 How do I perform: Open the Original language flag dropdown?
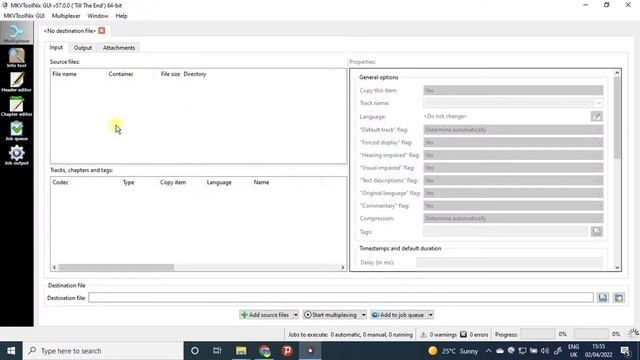coord(513,193)
